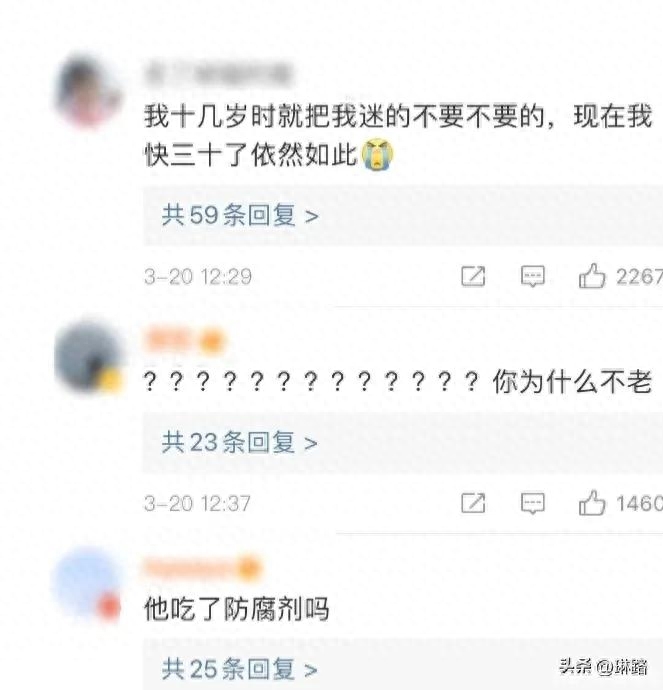The image size is (663, 690).
Task: Open first commenter's avatar profile
Action: 89,91
